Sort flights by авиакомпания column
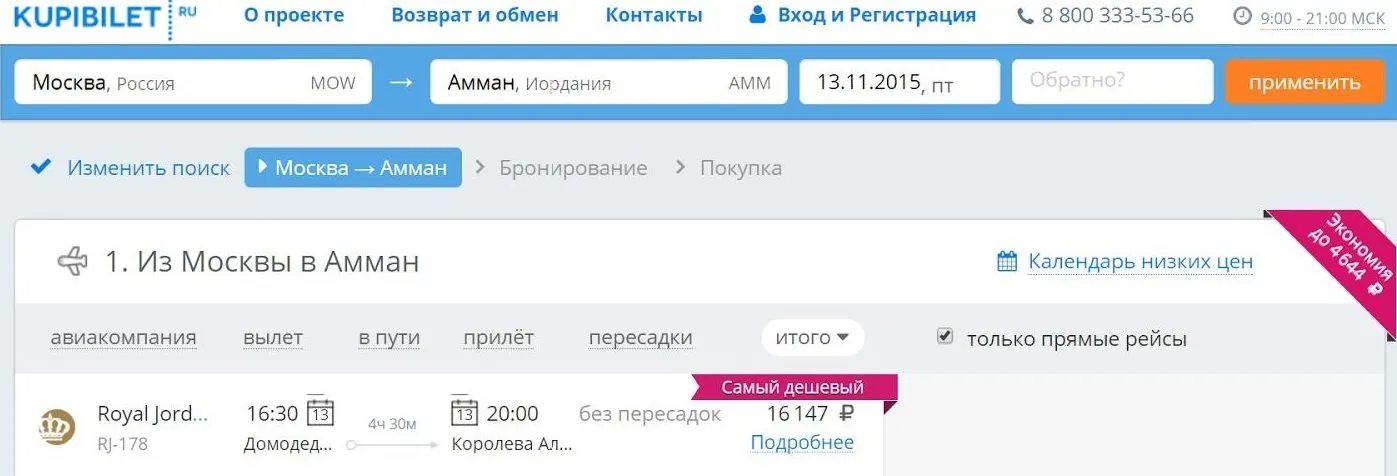This screenshot has height=476, width=1397. (123, 338)
